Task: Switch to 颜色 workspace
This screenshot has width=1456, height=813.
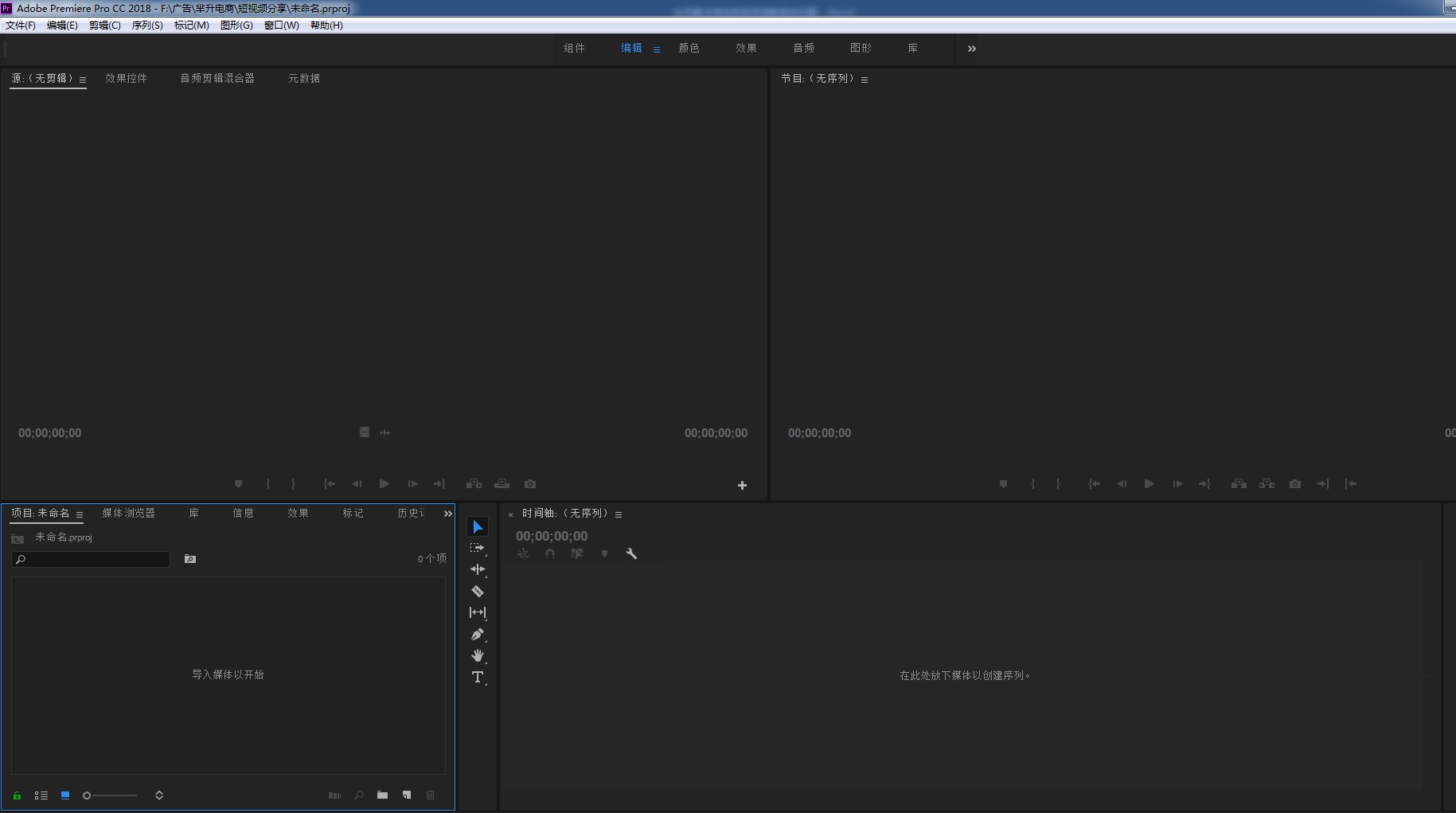Action: tap(689, 48)
